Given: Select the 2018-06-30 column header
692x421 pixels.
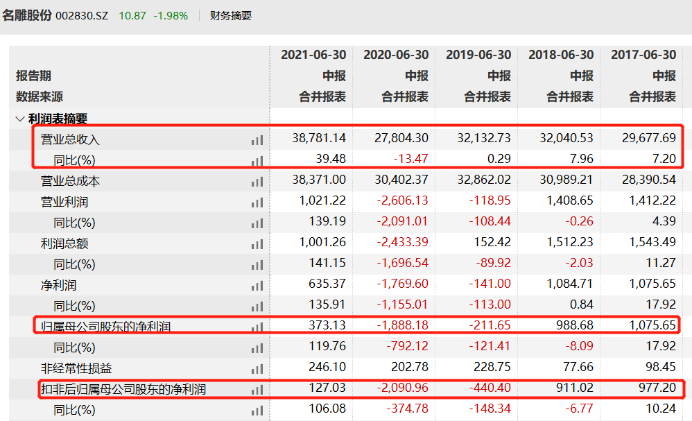Looking at the screenshot, I should point(561,55).
